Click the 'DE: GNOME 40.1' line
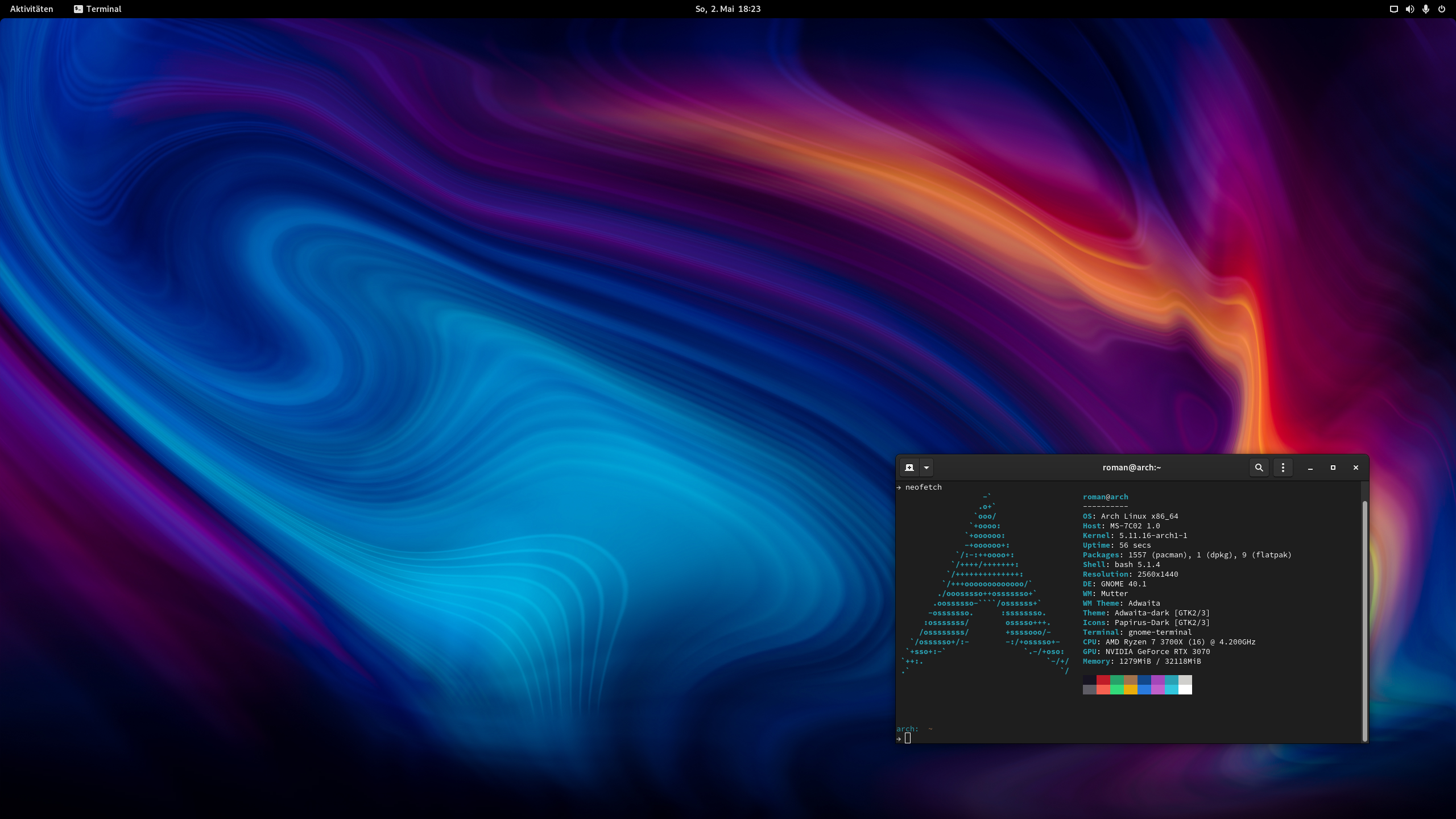This screenshot has height=819, width=1456. tap(1115, 584)
